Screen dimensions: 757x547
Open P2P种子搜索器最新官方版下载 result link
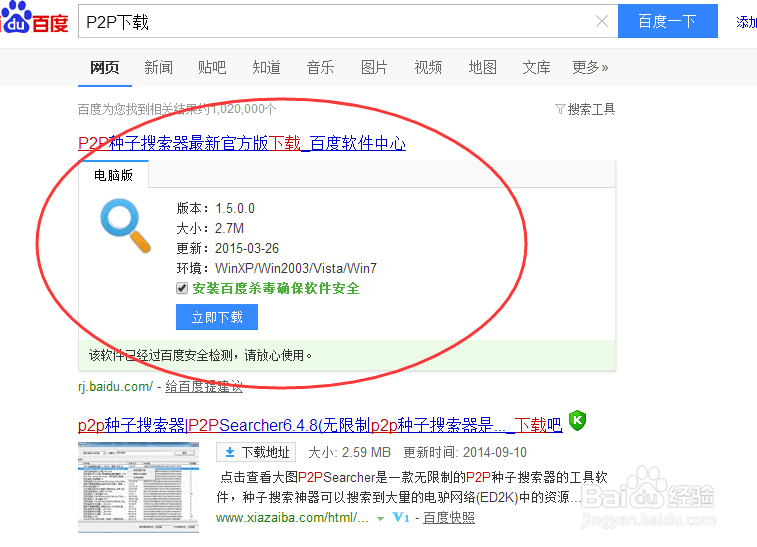(242, 143)
